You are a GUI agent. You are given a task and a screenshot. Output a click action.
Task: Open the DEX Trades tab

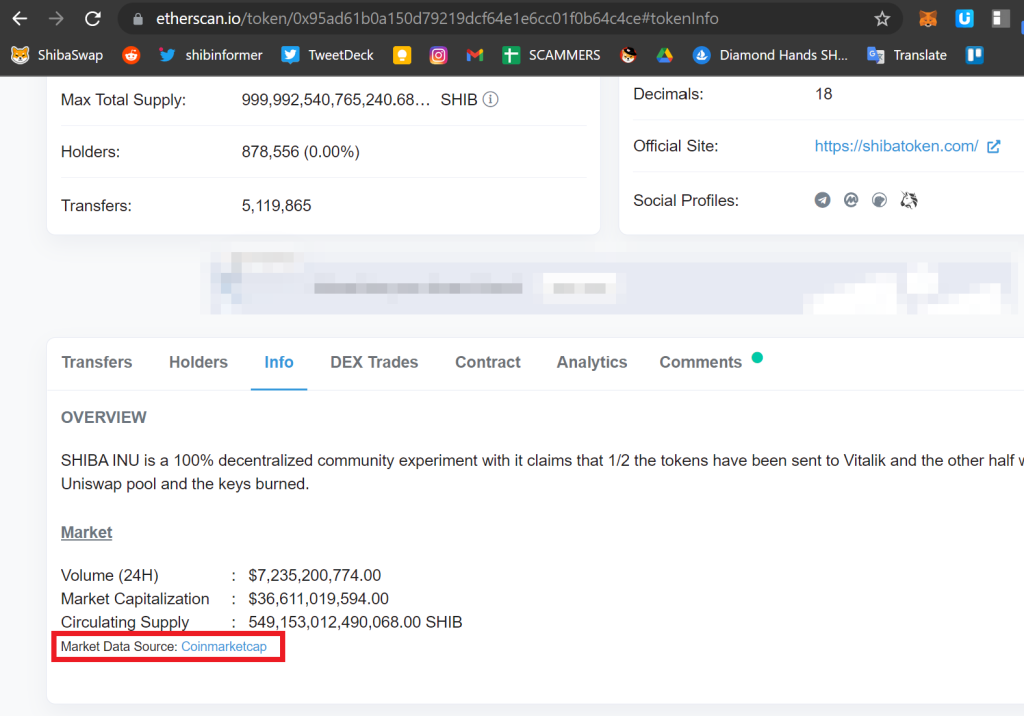tap(374, 362)
